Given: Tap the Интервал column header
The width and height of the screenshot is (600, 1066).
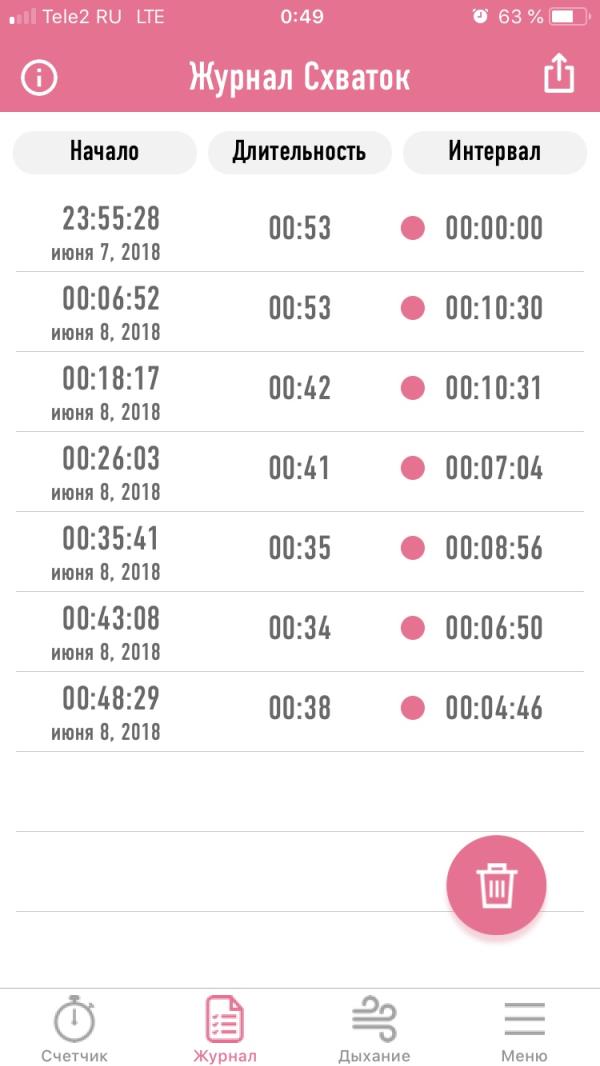Looking at the screenshot, I should 495,152.
